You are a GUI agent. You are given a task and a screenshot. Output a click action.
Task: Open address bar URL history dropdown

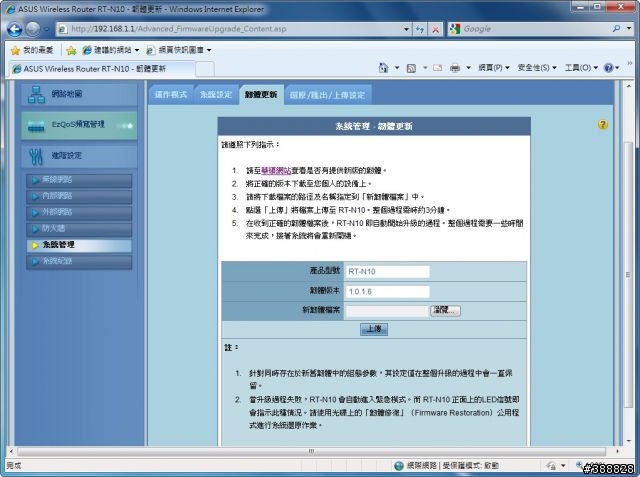[406, 29]
